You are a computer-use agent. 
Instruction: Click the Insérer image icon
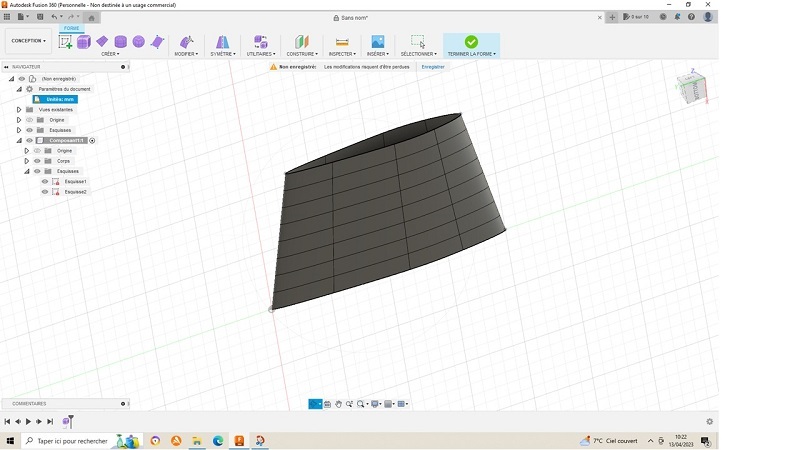[x=377, y=42]
